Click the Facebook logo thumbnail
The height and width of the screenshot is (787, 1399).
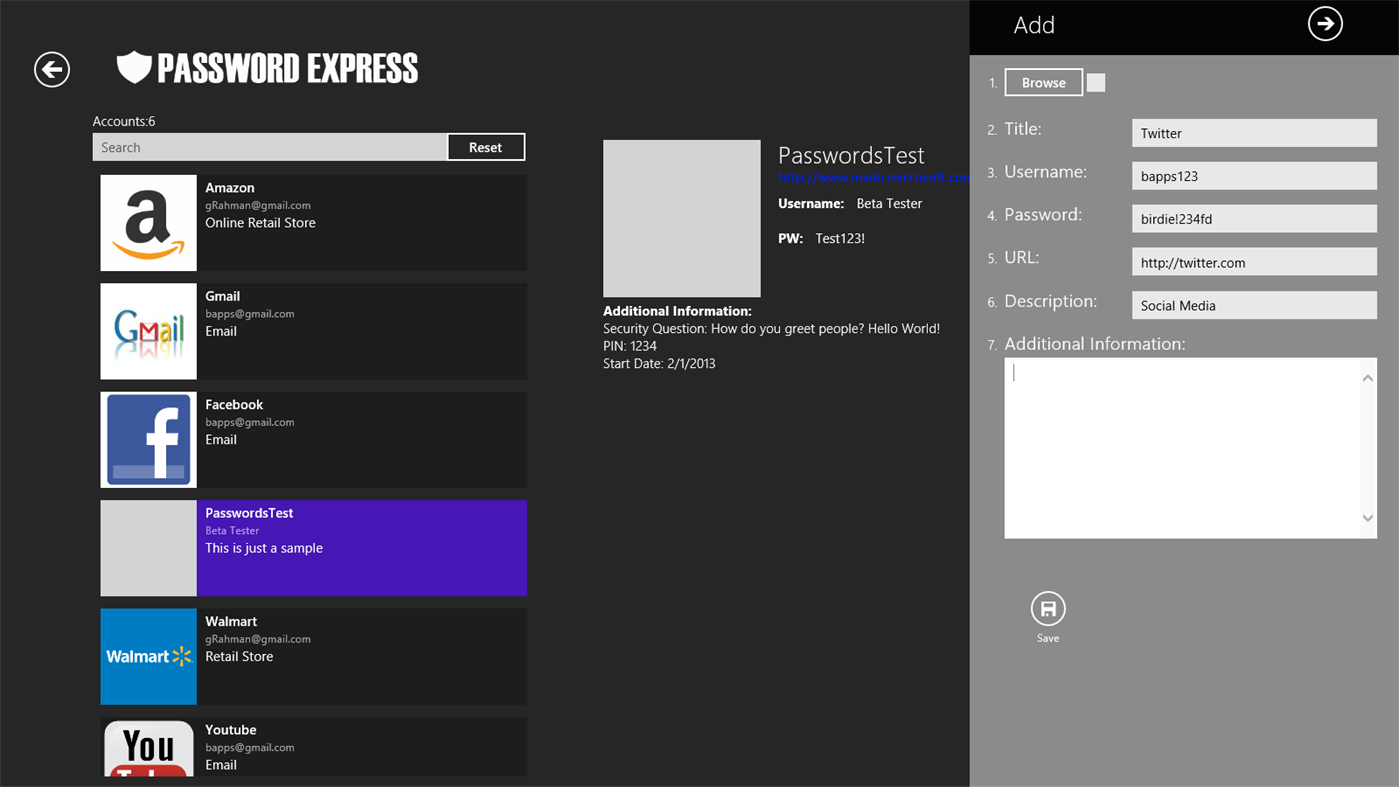tap(148, 440)
